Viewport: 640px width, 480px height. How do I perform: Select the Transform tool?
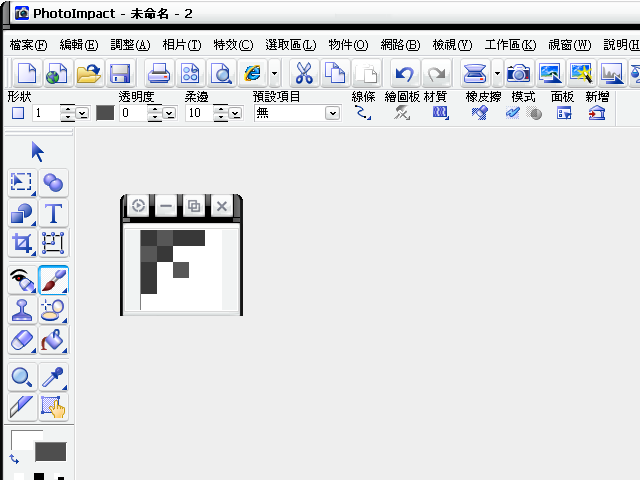(x=53, y=243)
